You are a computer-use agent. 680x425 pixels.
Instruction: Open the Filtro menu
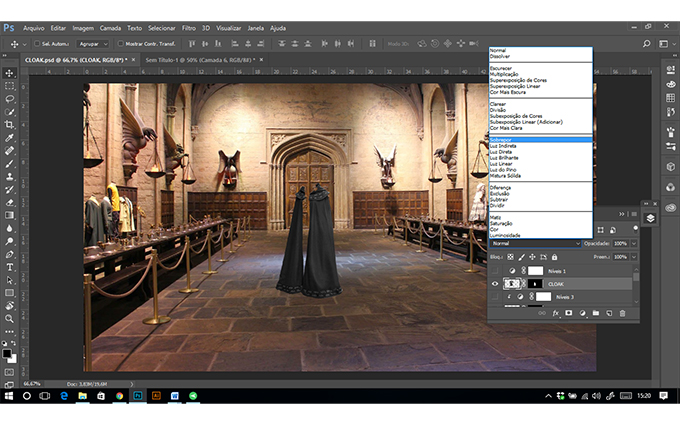pyautogui.click(x=189, y=28)
